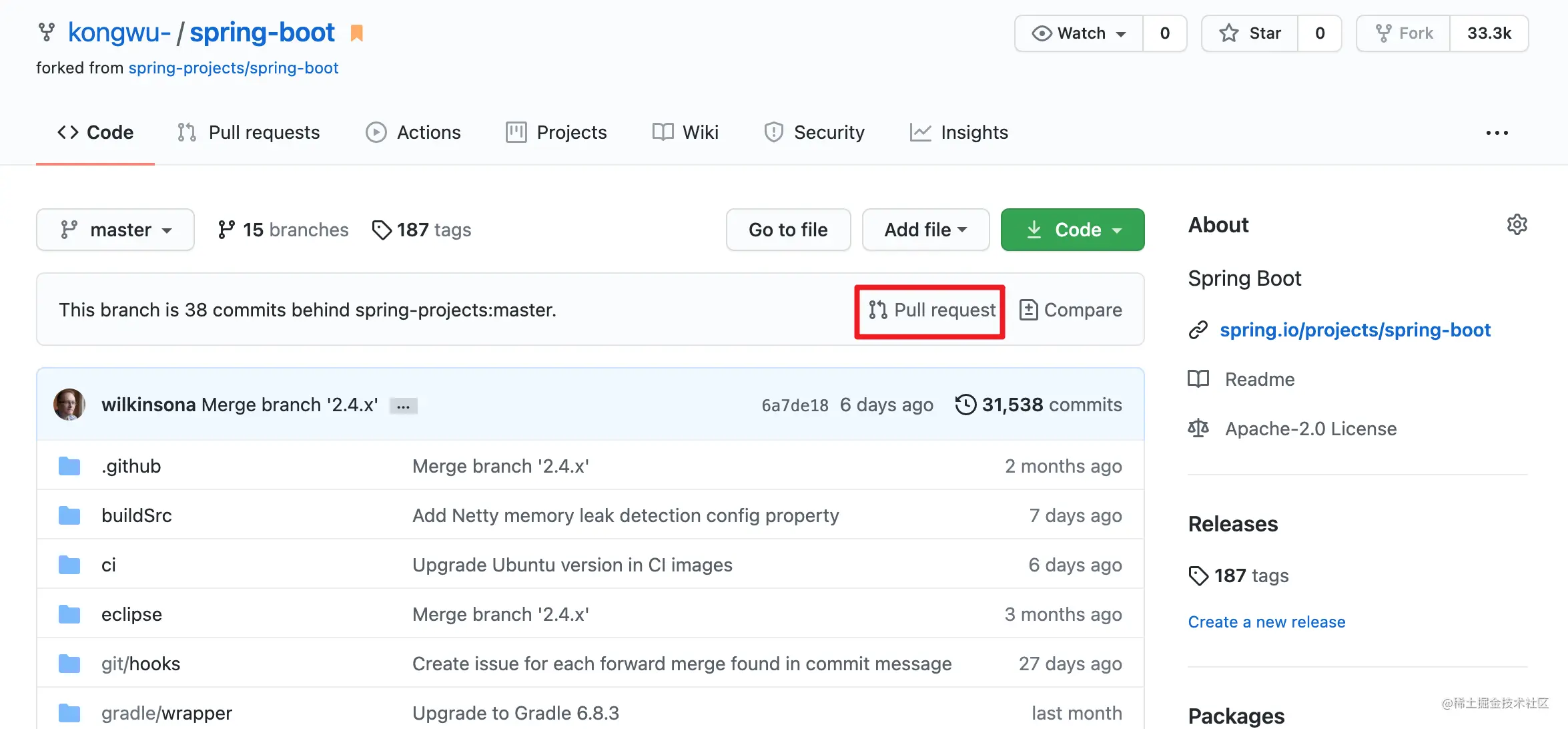Switch to the Pull requests tab

pos(248,133)
